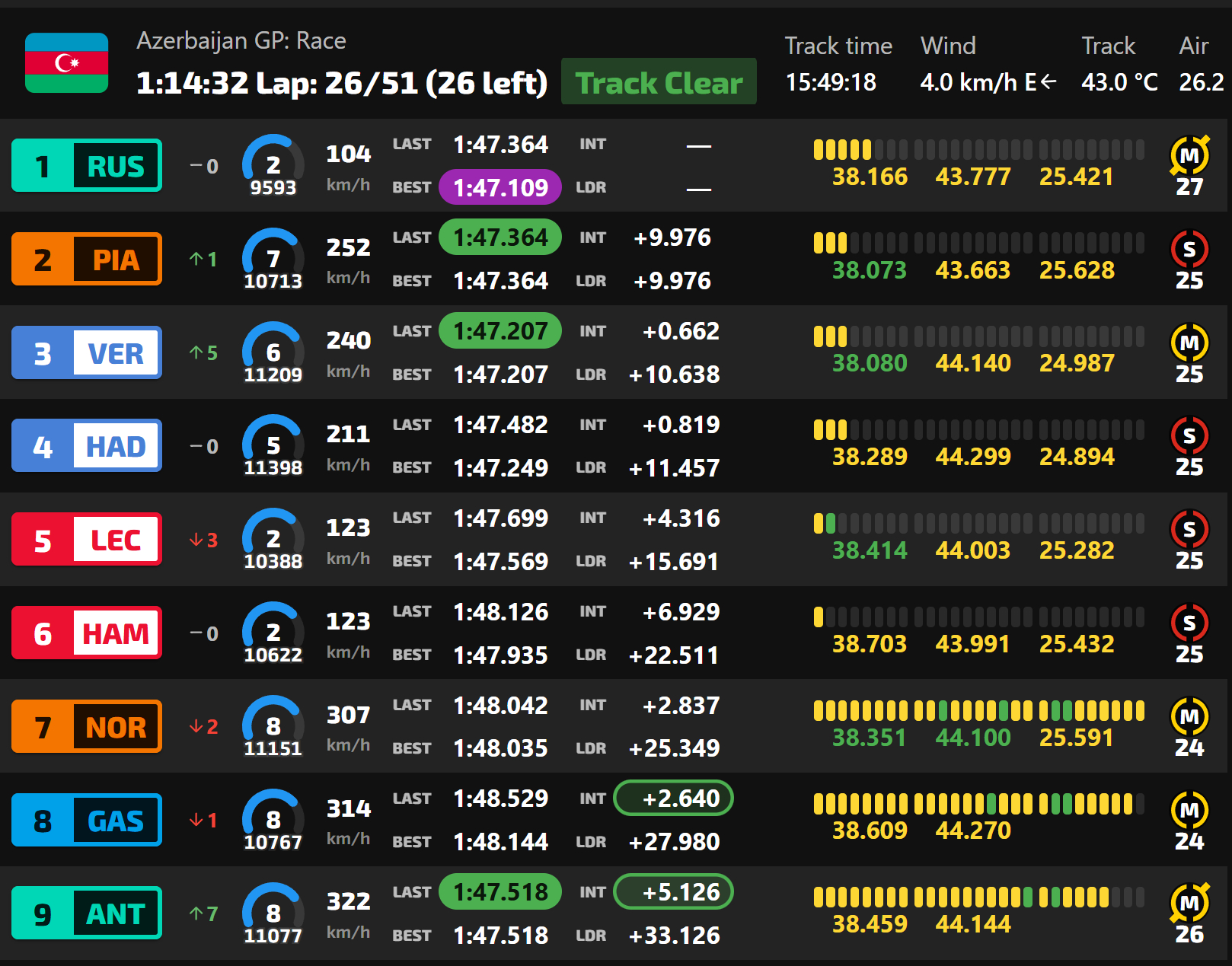Click VER green last lap 1:47.207

tap(500, 331)
